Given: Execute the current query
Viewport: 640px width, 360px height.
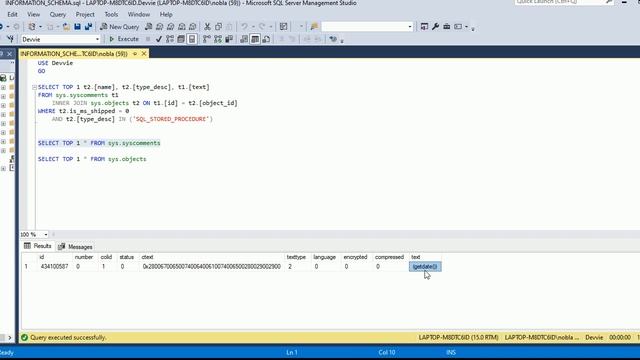Looking at the screenshot, I should click(x=124, y=39).
